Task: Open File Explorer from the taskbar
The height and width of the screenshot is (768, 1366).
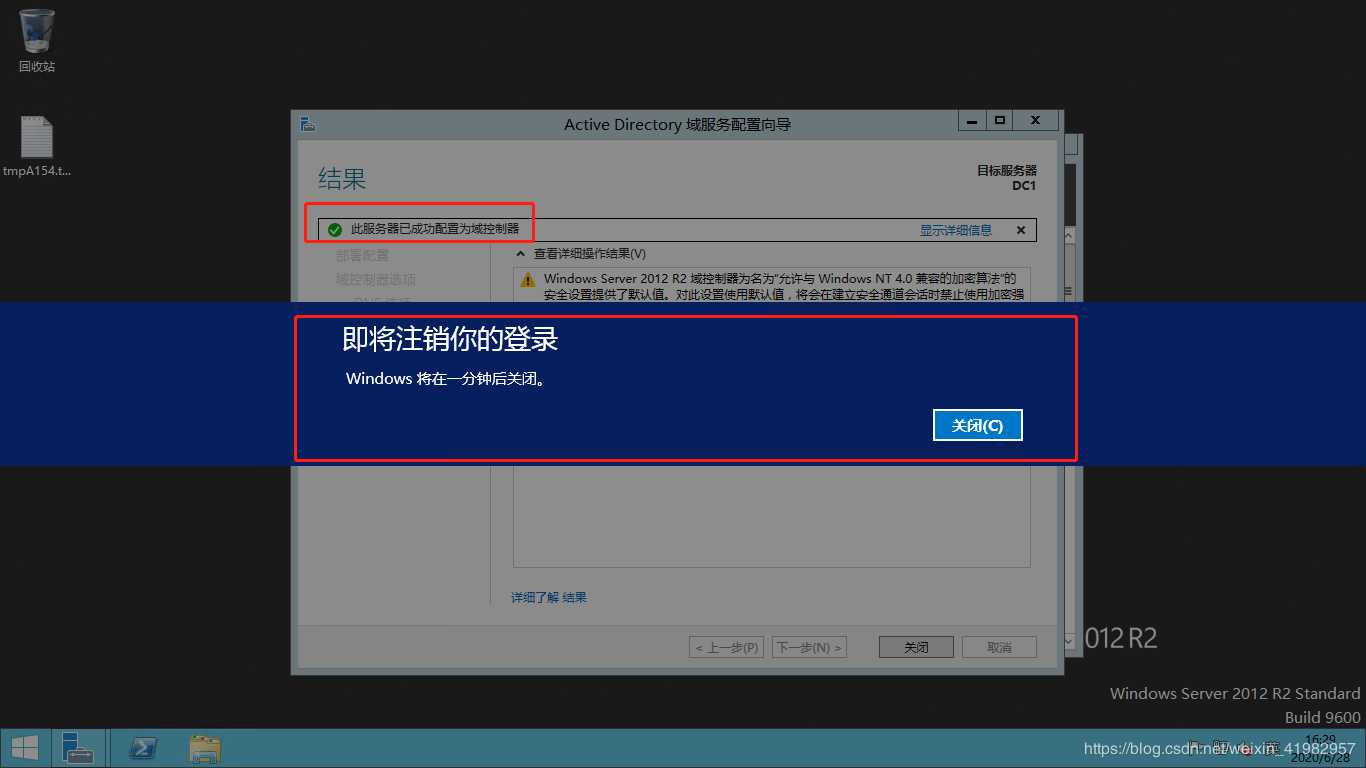Action: [x=205, y=748]
